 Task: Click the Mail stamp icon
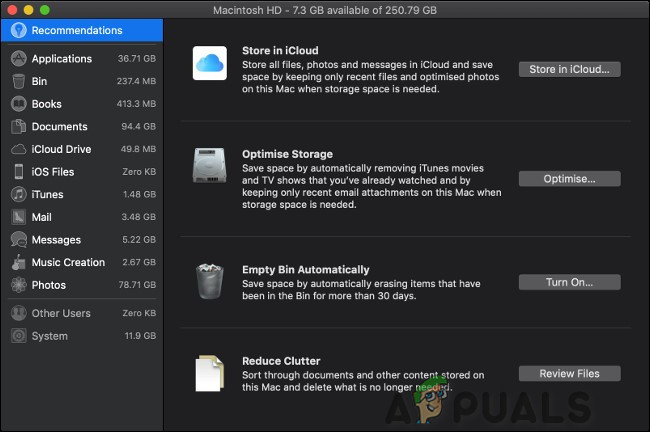click(18, 217)
